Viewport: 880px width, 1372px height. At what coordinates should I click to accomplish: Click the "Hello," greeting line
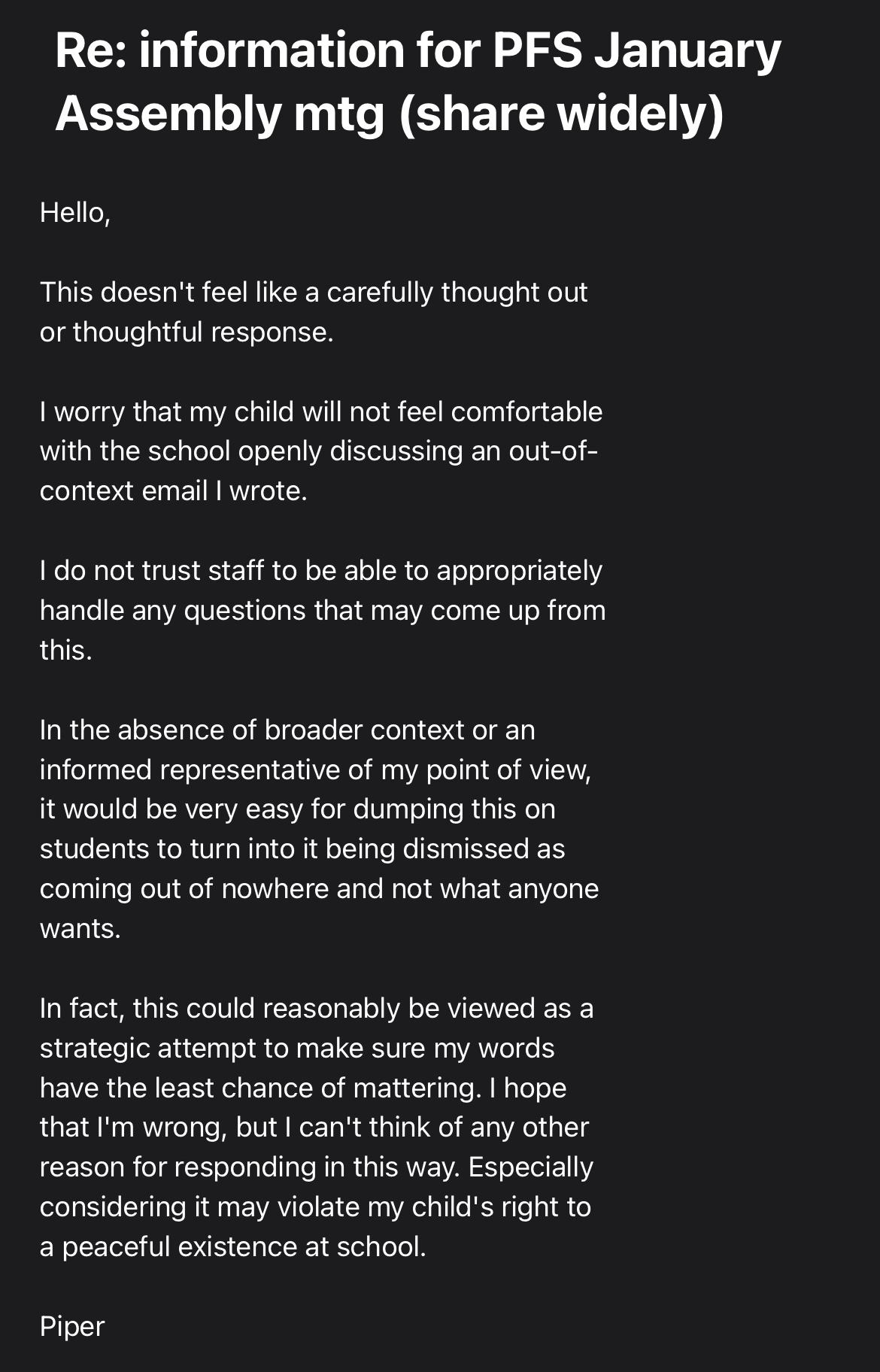pyautogui.click(x=75, y=213)
